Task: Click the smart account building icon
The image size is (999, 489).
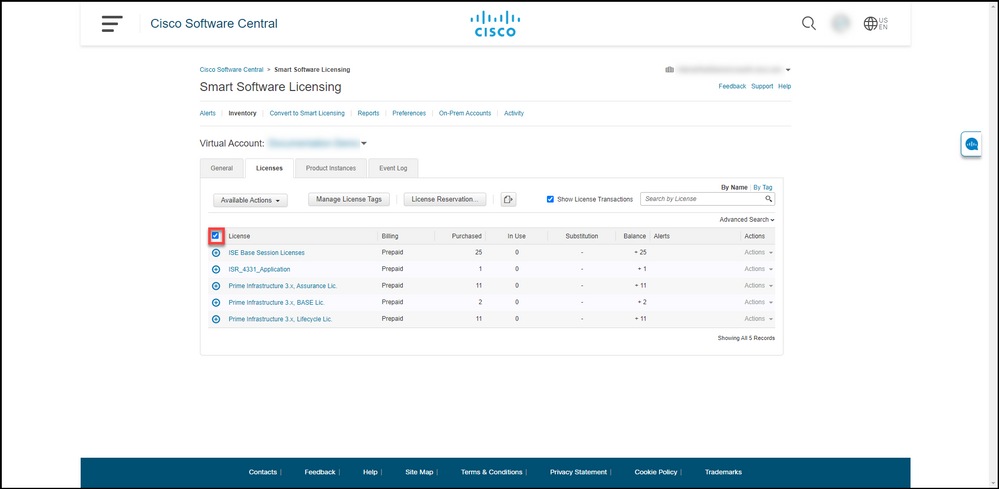Action: [669, 69]
